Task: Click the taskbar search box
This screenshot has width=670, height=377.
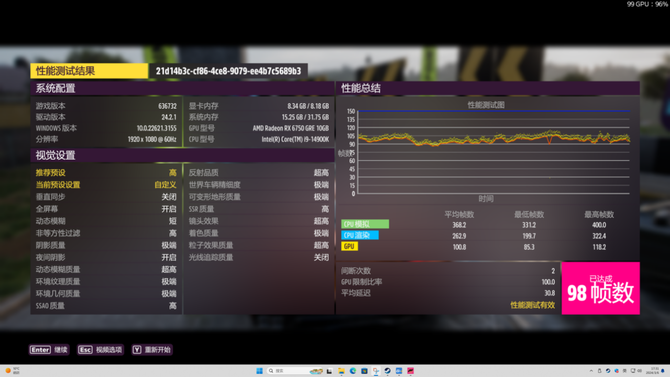Action: 295,371
